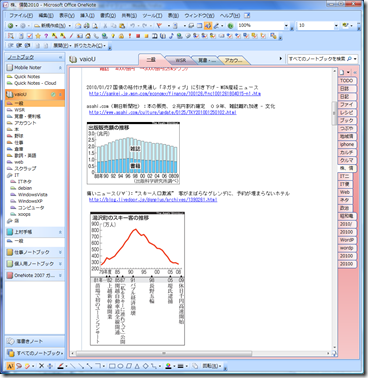Viewport: 368px width, 378px height.
Task: Apply the To Do checkbox tag
Action: pyautogui.click(x=29, y=36)
